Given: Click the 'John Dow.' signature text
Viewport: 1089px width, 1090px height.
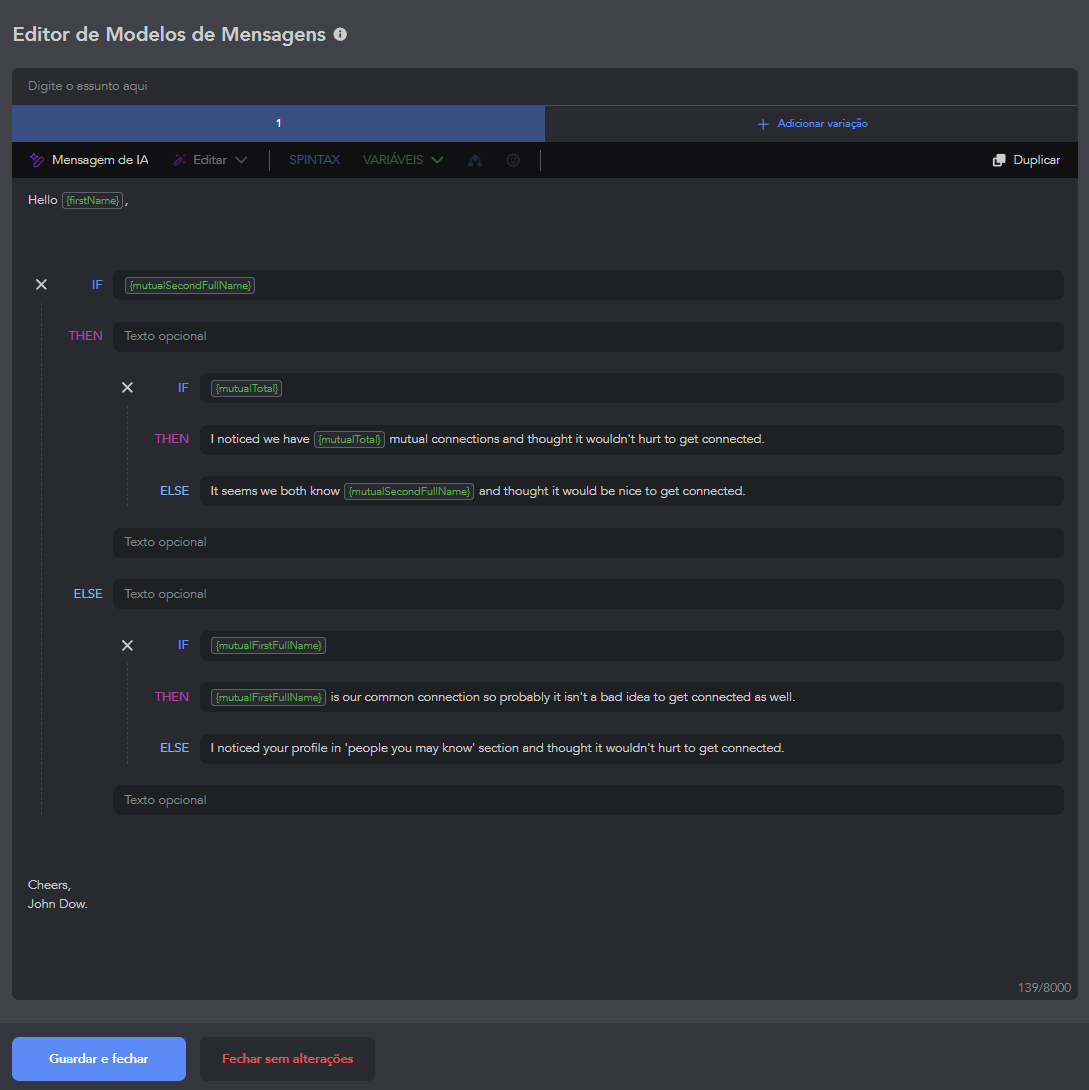Looking at the screenshot, I should point(58,904).
